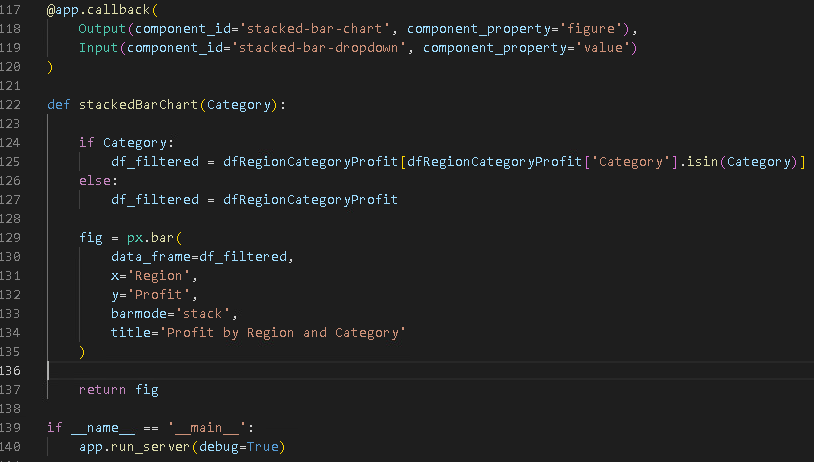
Task: Click the else keyword on line 126
Action: click(x=94, y=181)
